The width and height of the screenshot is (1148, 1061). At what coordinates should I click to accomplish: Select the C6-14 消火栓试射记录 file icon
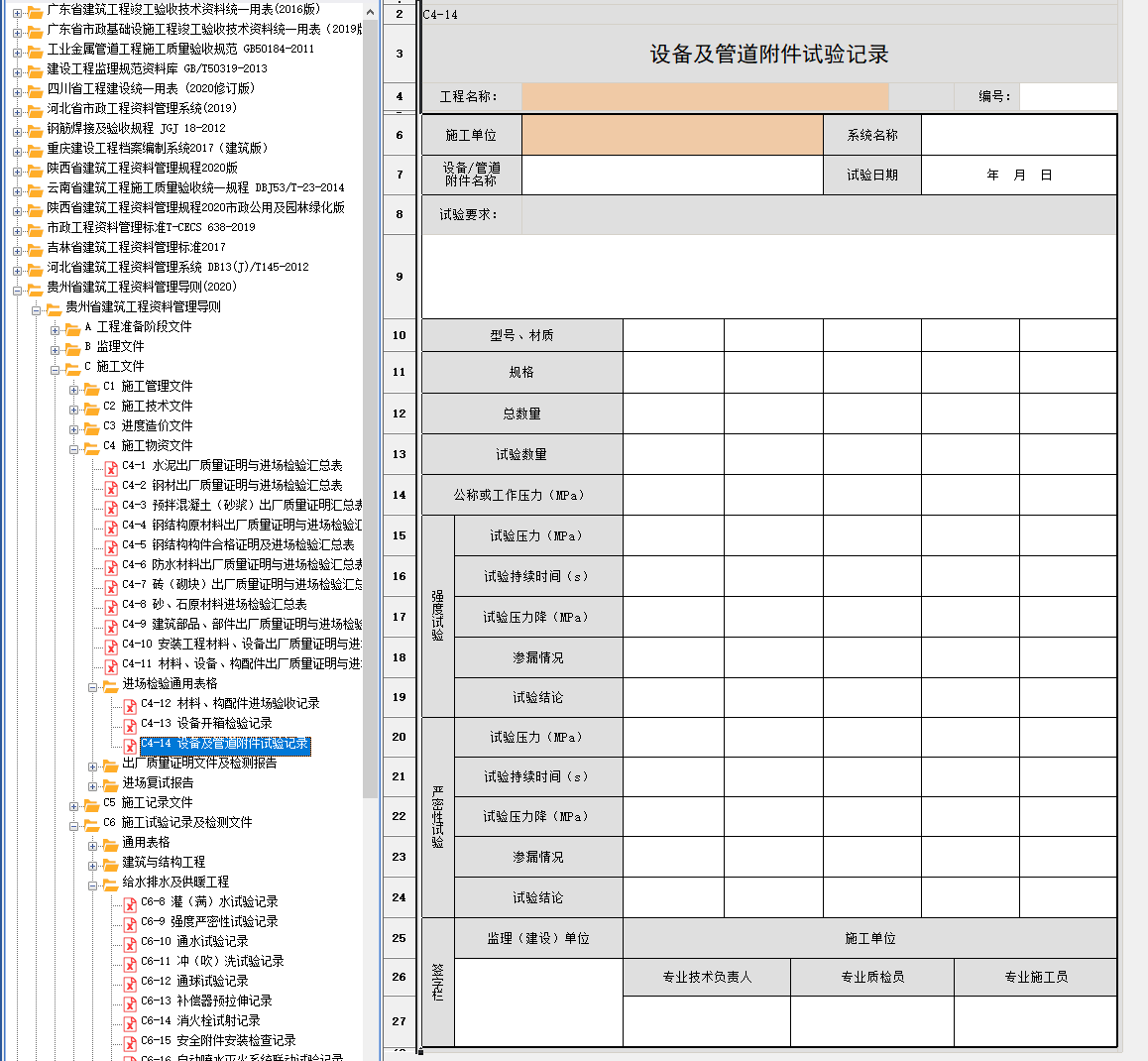point(130,1023)
